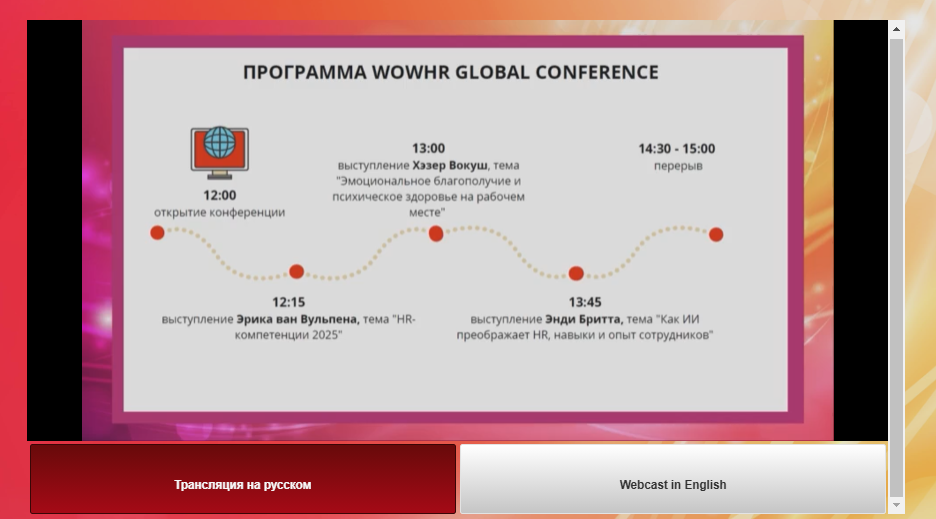The height and width of the screenshot is (519, 936).
Task: Select the red timeline dot under 13:00
Action: tap(436, 234)
